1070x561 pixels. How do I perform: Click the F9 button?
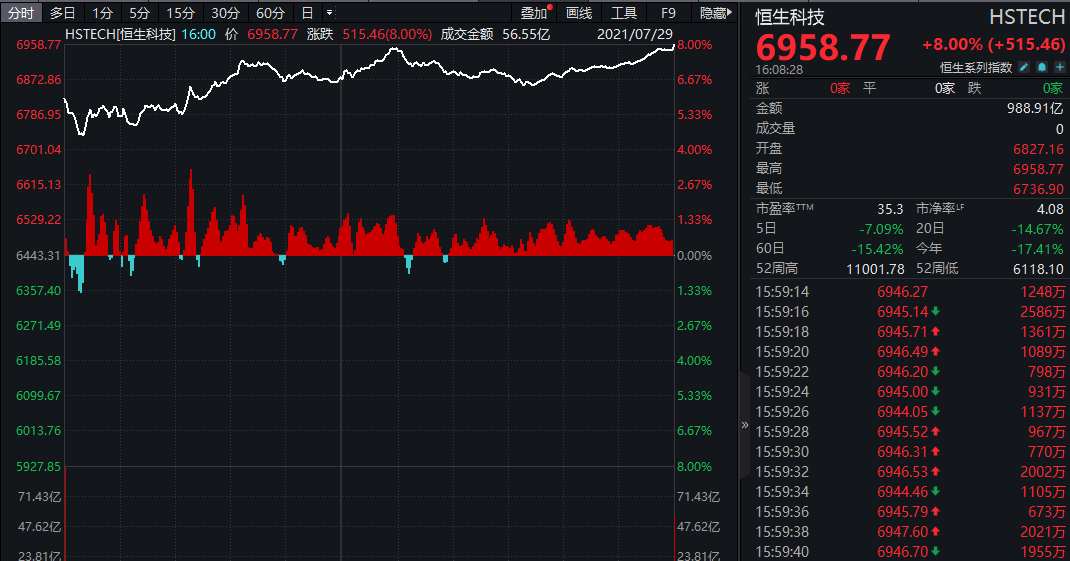pyautogui.click(x=668, y=12)
